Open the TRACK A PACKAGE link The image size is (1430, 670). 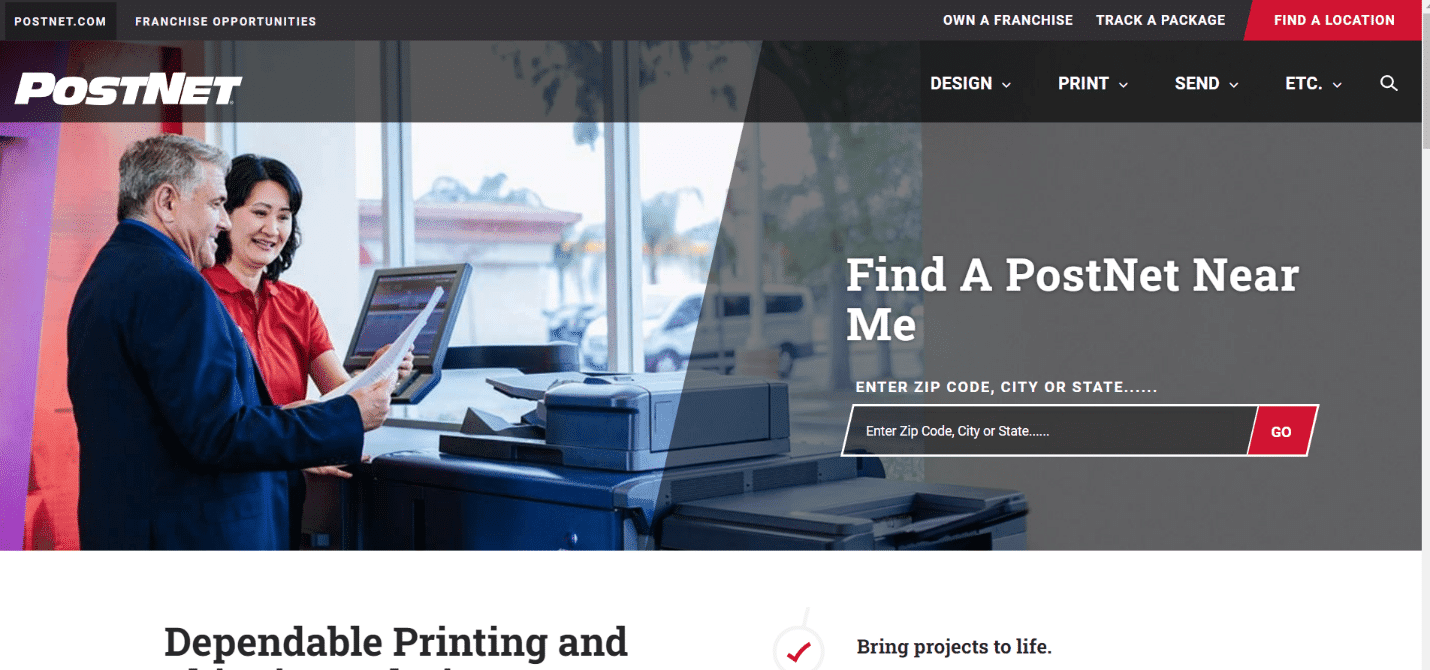[x=1160, y=20]
